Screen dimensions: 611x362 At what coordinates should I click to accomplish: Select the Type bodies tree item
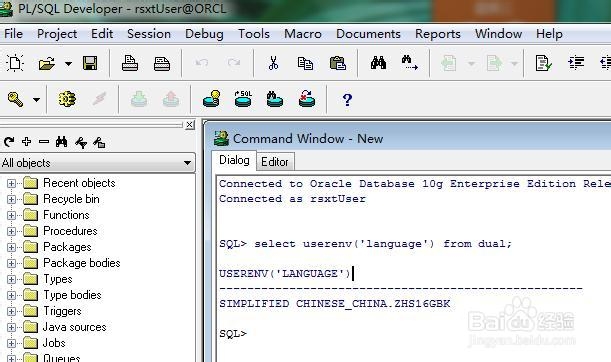pos(72,295)
